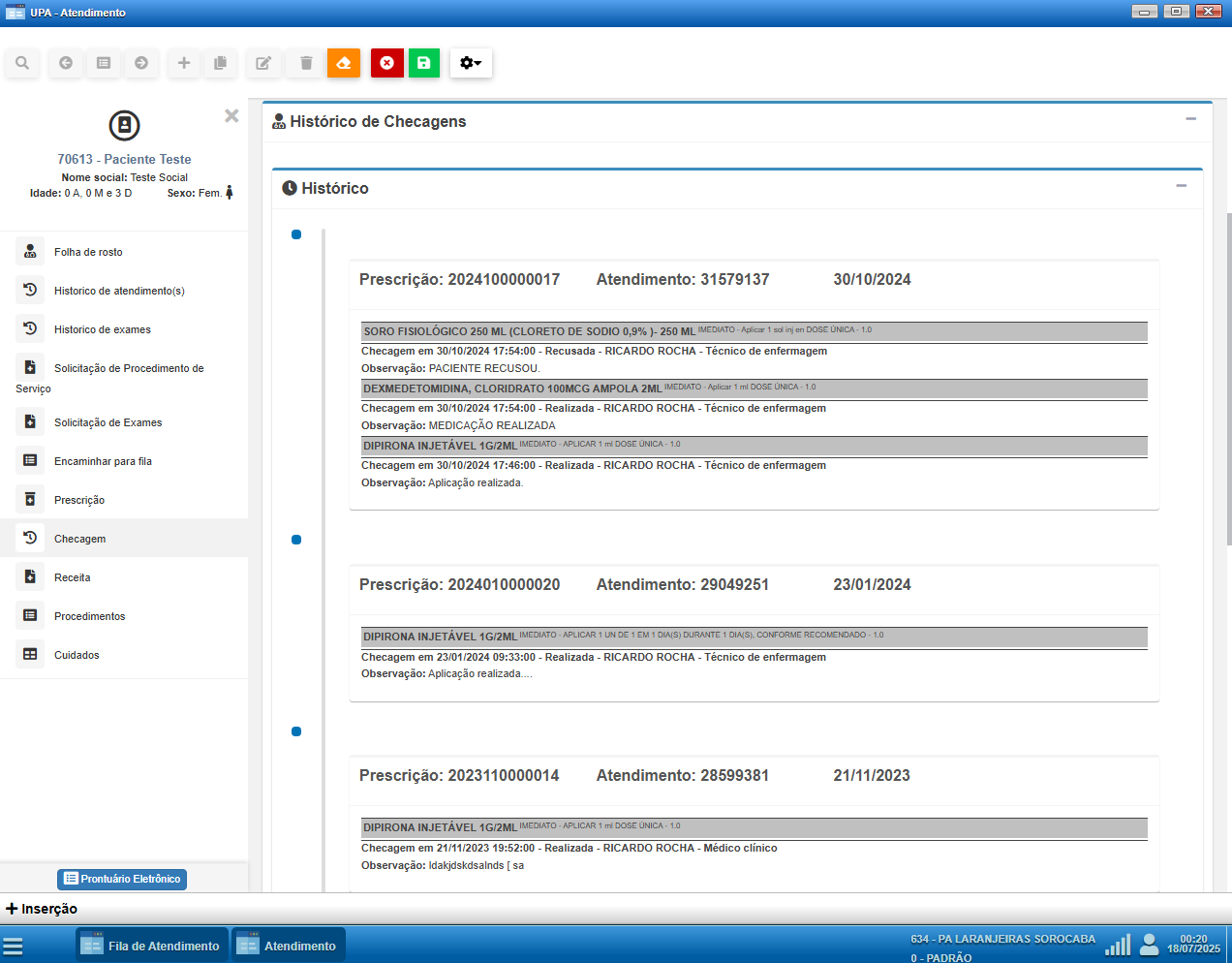
Task: Open Historico de exames
Action: [x=102, y=329]
